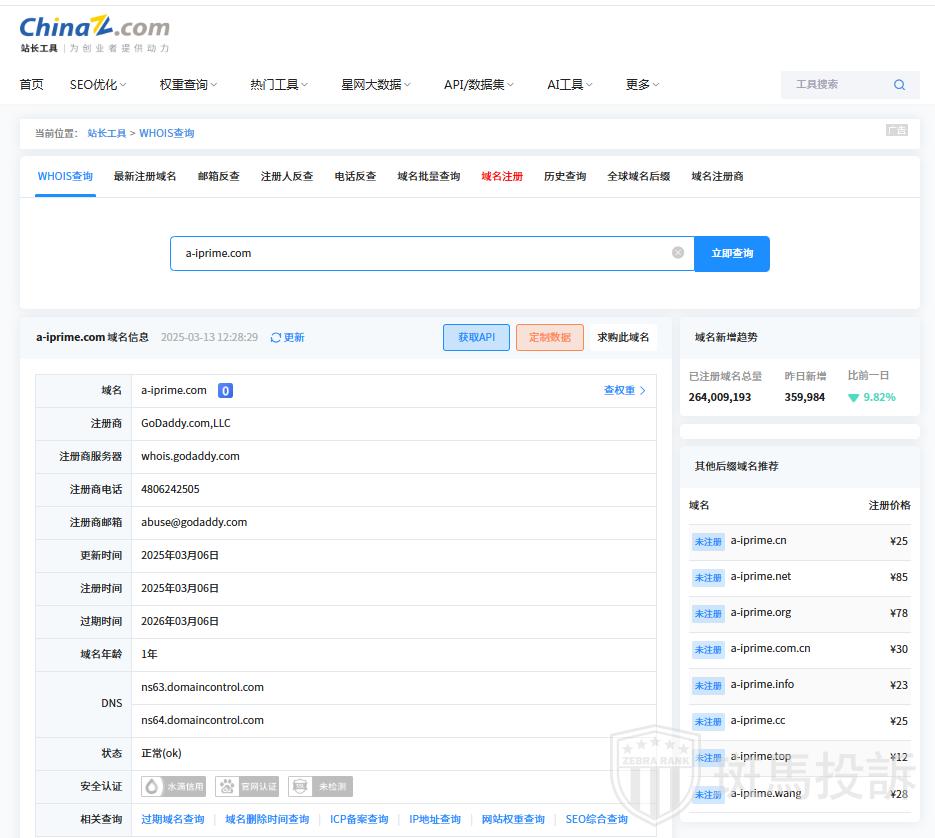Click the domain input field with a-iprime.com
Viewport: 935px width, 838px height.
tap(420, 253)
